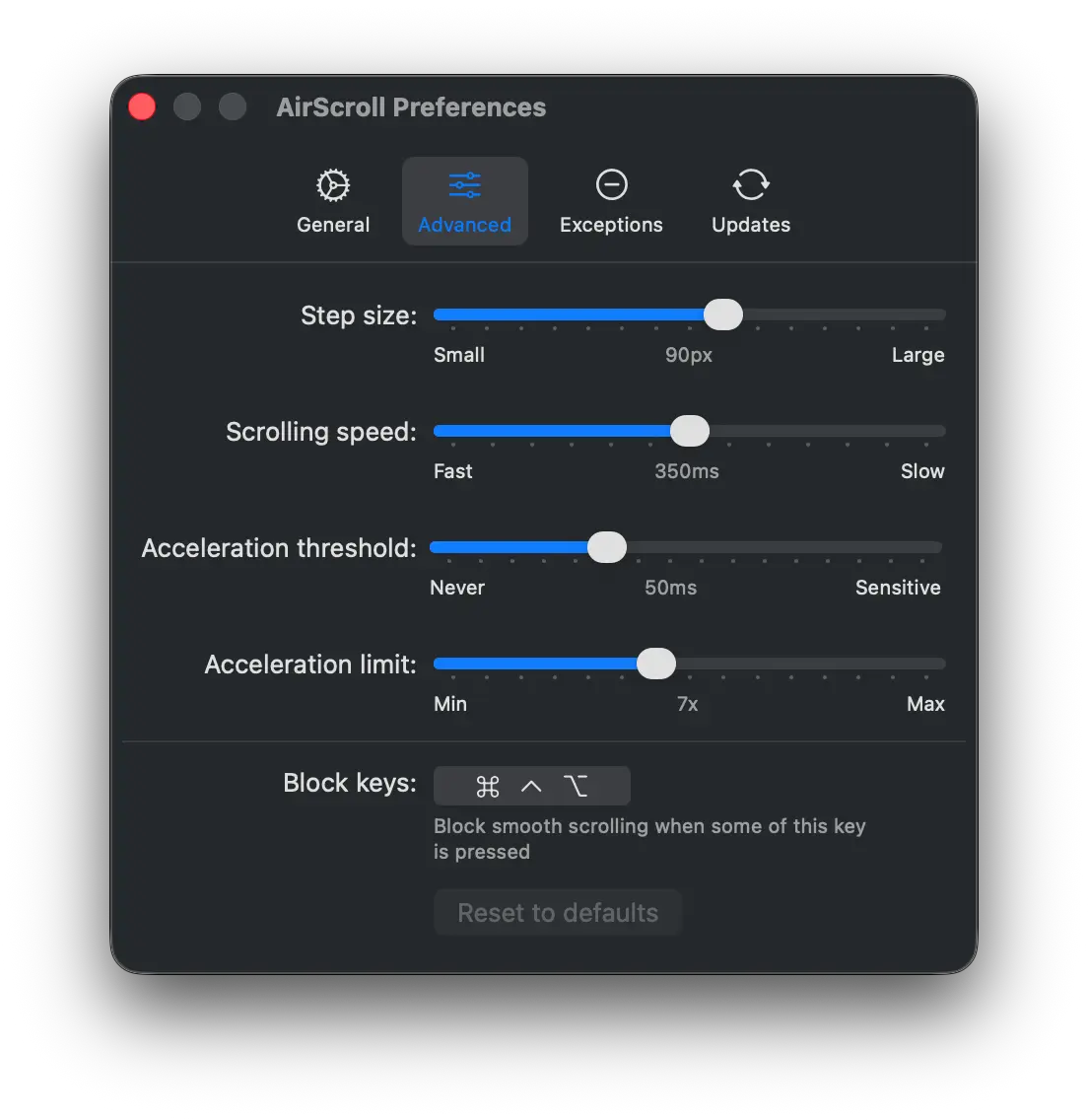Click the General tab icon above its label

click(x=333, y=185)
